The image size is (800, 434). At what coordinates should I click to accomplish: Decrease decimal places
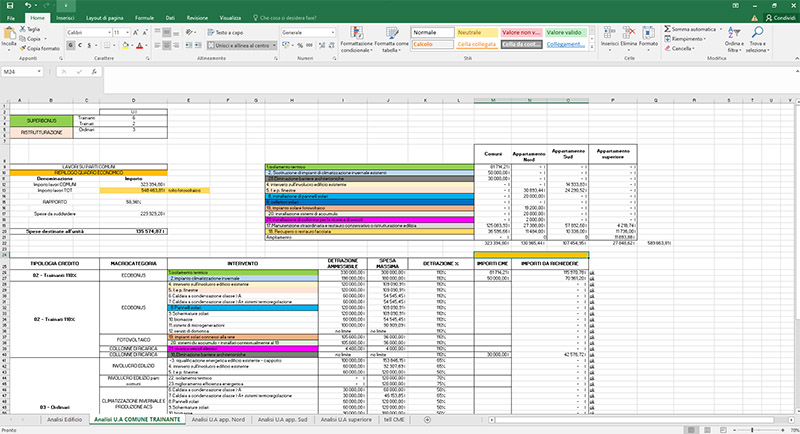pyautogui.click(x=332, y=45)
